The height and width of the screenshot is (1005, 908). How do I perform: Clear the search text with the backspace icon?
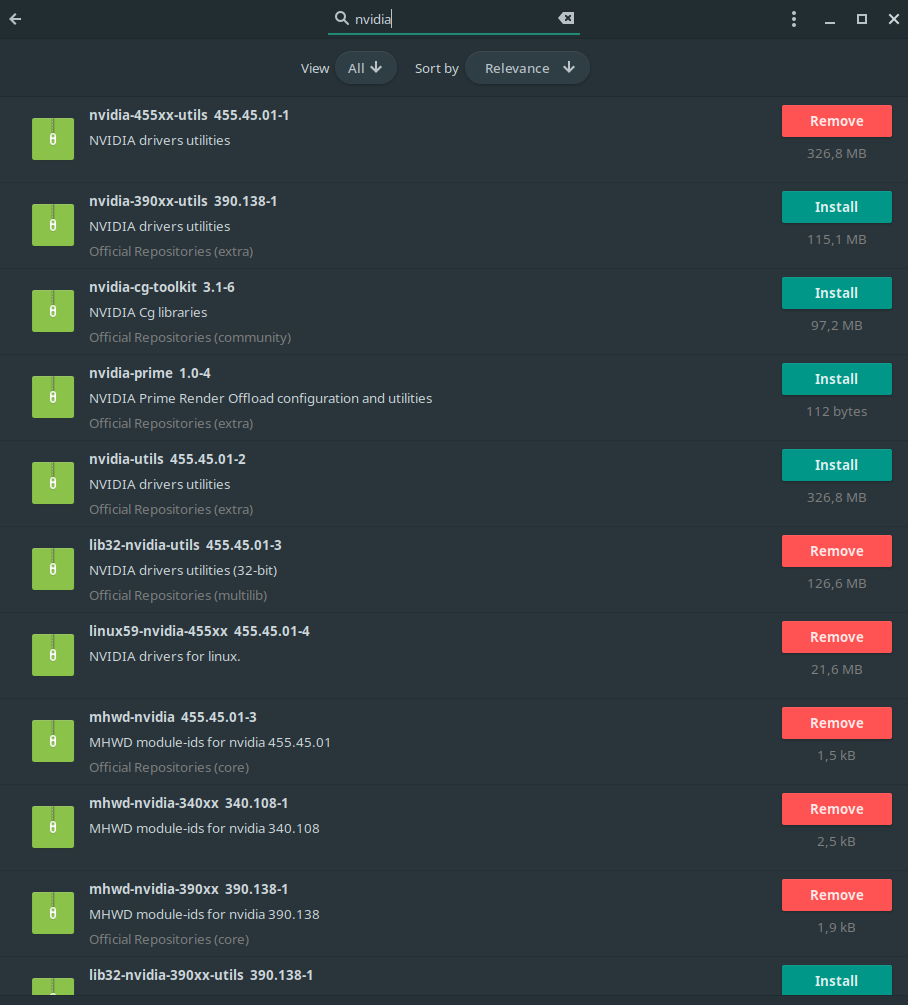pyautogui.click(x=566, y=18)
